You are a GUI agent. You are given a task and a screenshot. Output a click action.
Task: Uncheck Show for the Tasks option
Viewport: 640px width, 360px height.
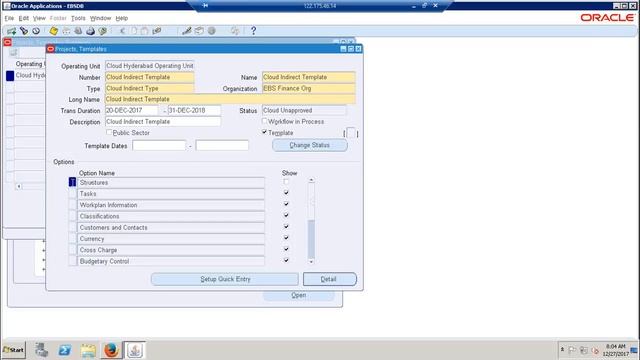coord(286,193)
